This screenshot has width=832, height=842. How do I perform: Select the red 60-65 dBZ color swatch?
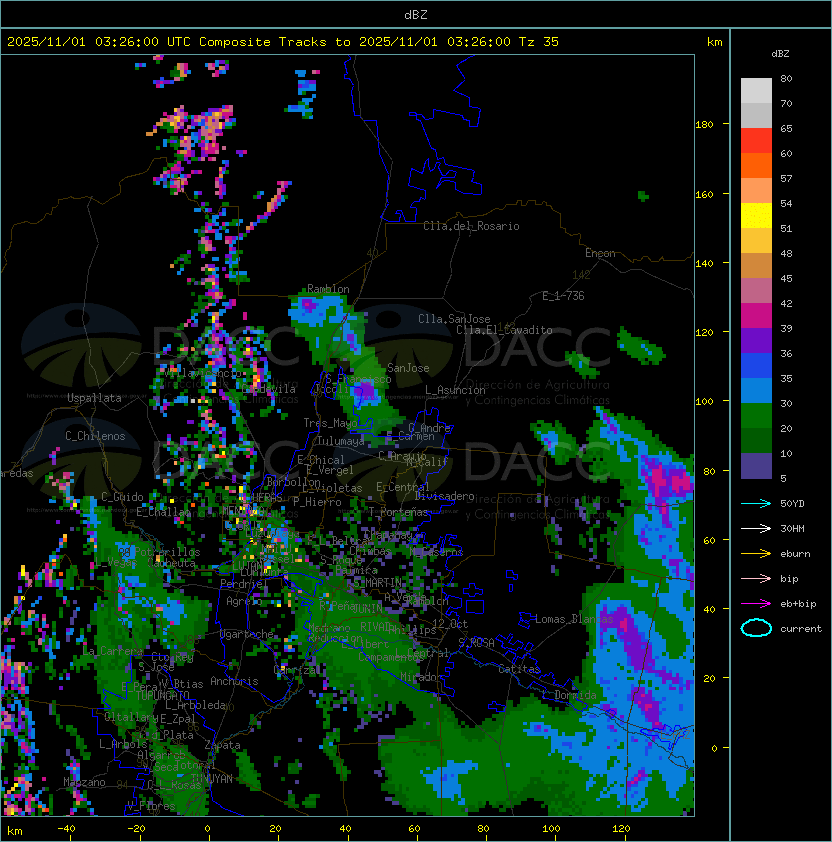pyautogui.click(x=756, y=141)
